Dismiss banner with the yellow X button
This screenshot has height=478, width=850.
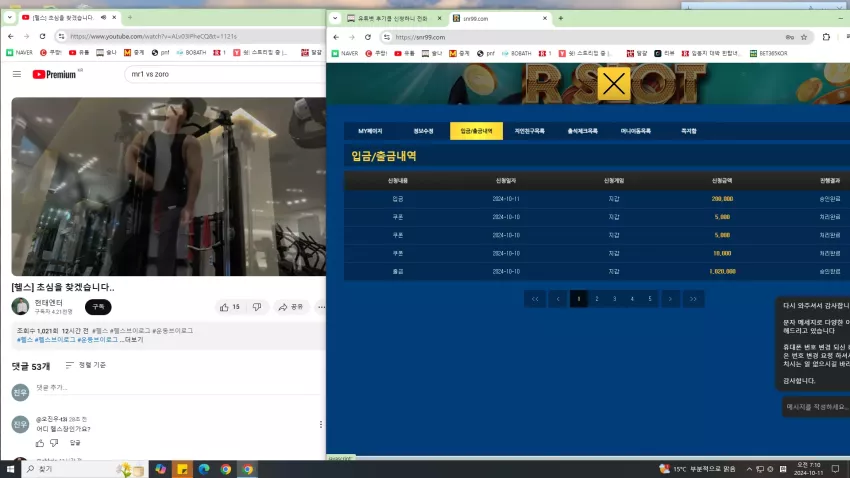pyautogui.click(x=614, y=84)
